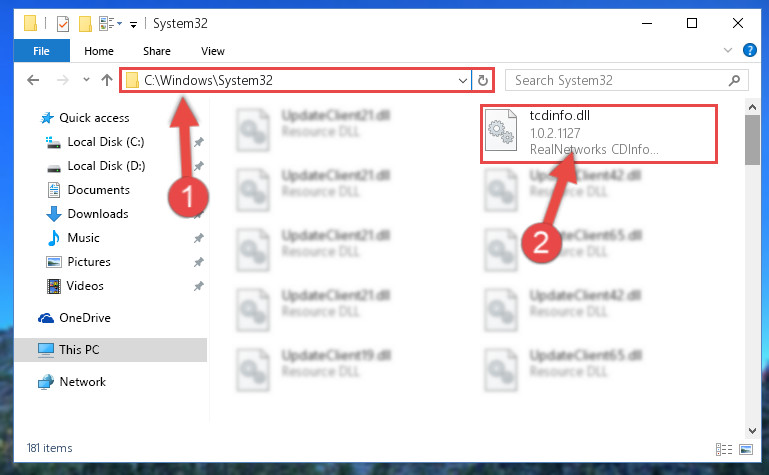Open help via the question mark icon
769x475 pixels.
(x=749, y=50)
